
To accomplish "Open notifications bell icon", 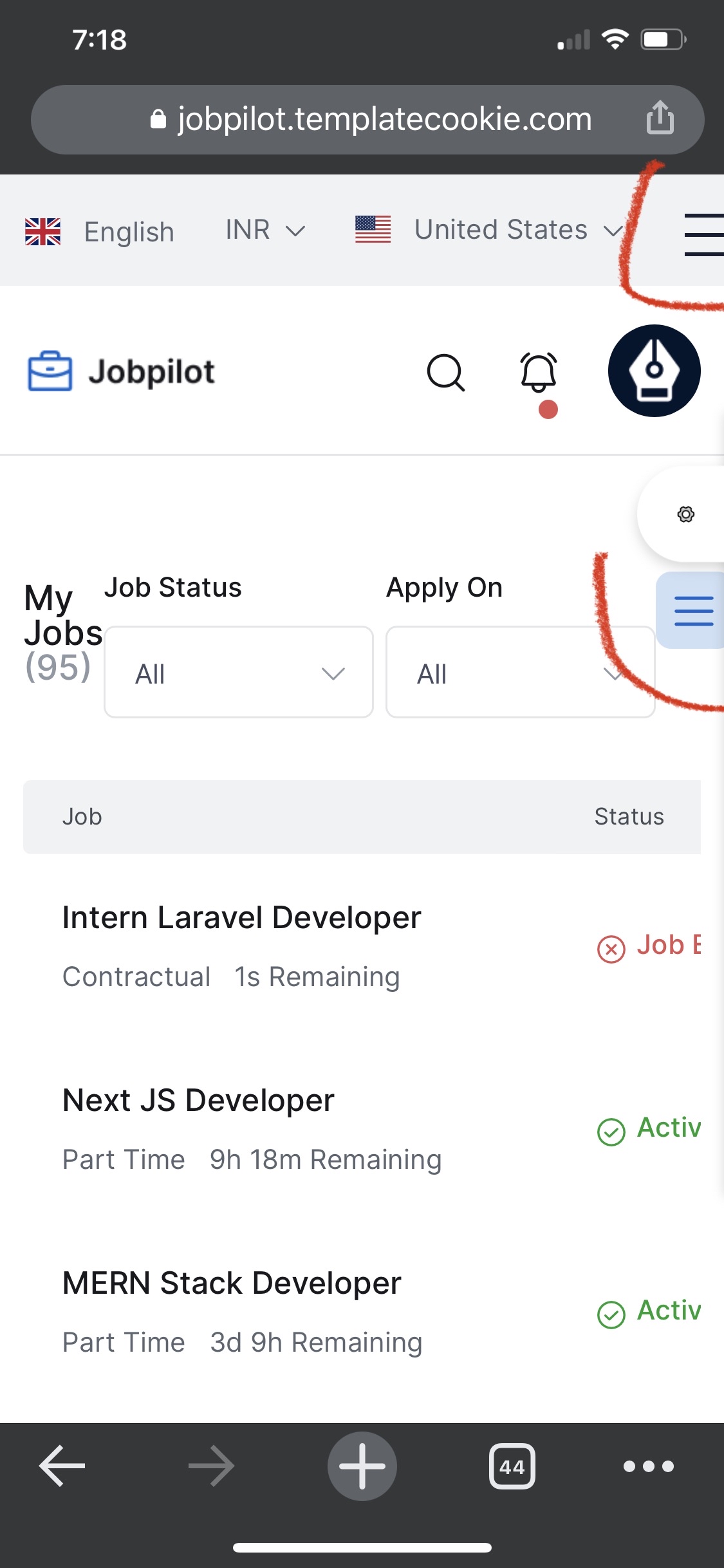I will click(x=539, y=373).
